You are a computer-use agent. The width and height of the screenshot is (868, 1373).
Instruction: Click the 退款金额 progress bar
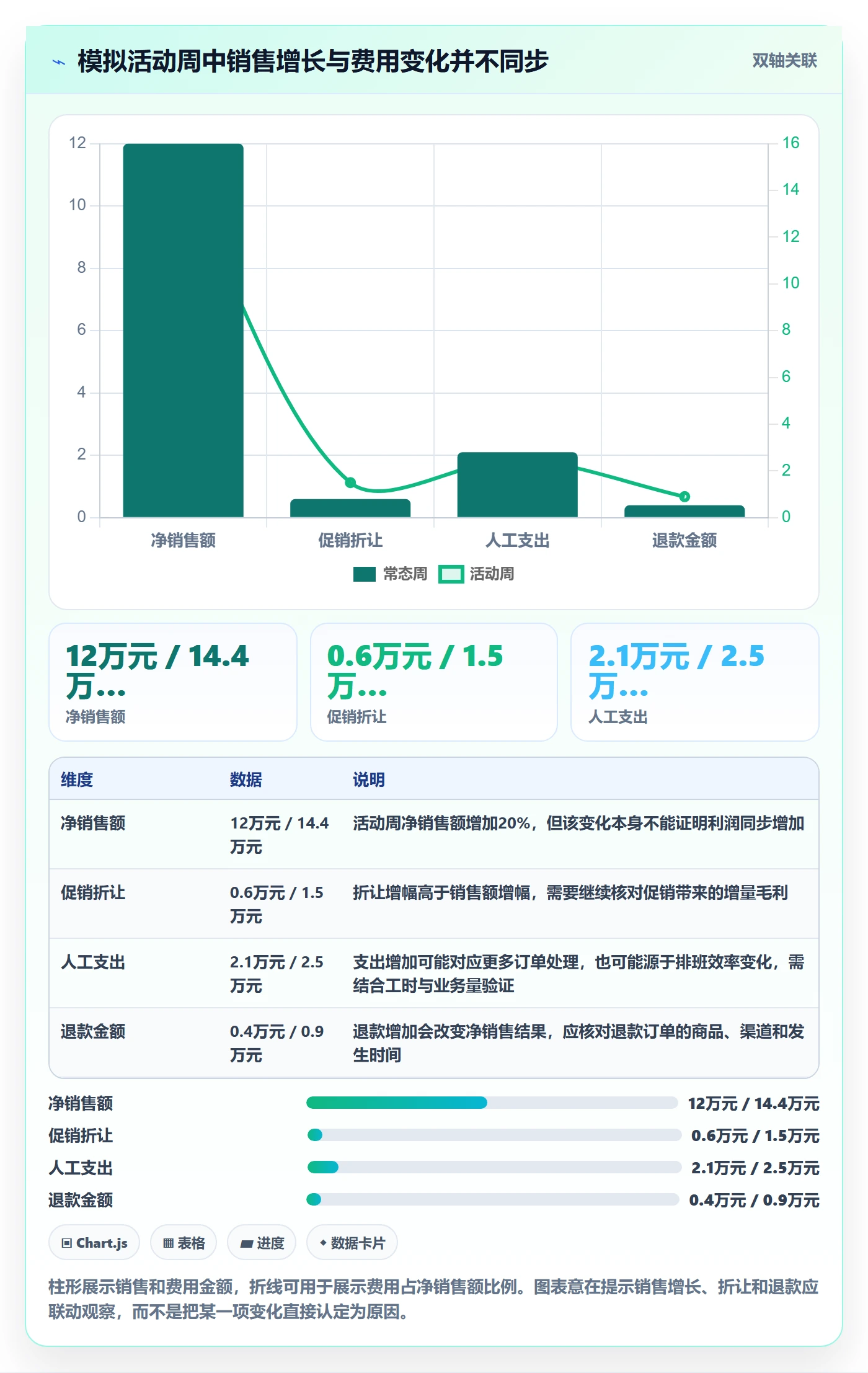(493, 1199)
